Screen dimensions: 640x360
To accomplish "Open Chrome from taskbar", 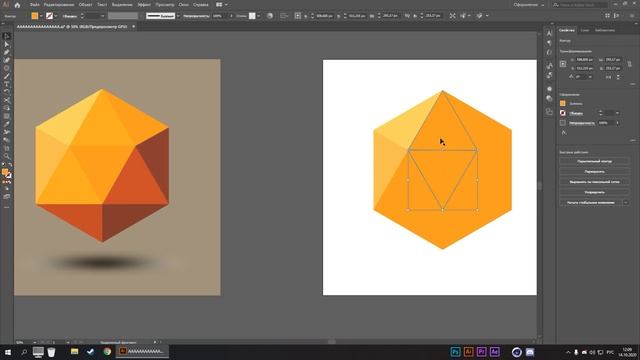I will click(x=107, y=351).
